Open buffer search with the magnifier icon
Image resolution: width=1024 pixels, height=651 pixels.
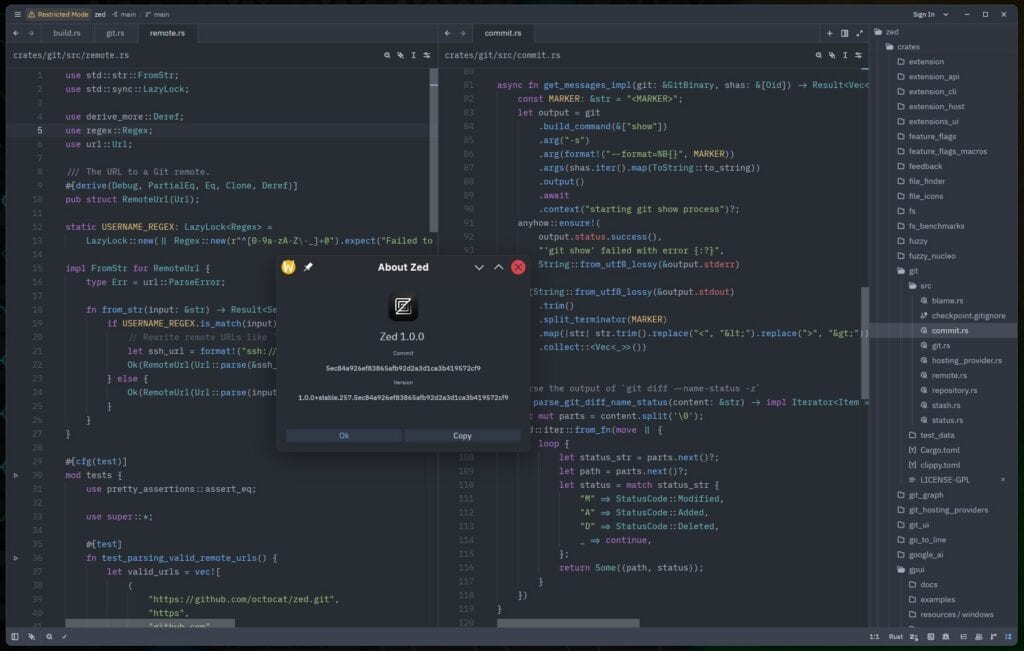(388, 55)
